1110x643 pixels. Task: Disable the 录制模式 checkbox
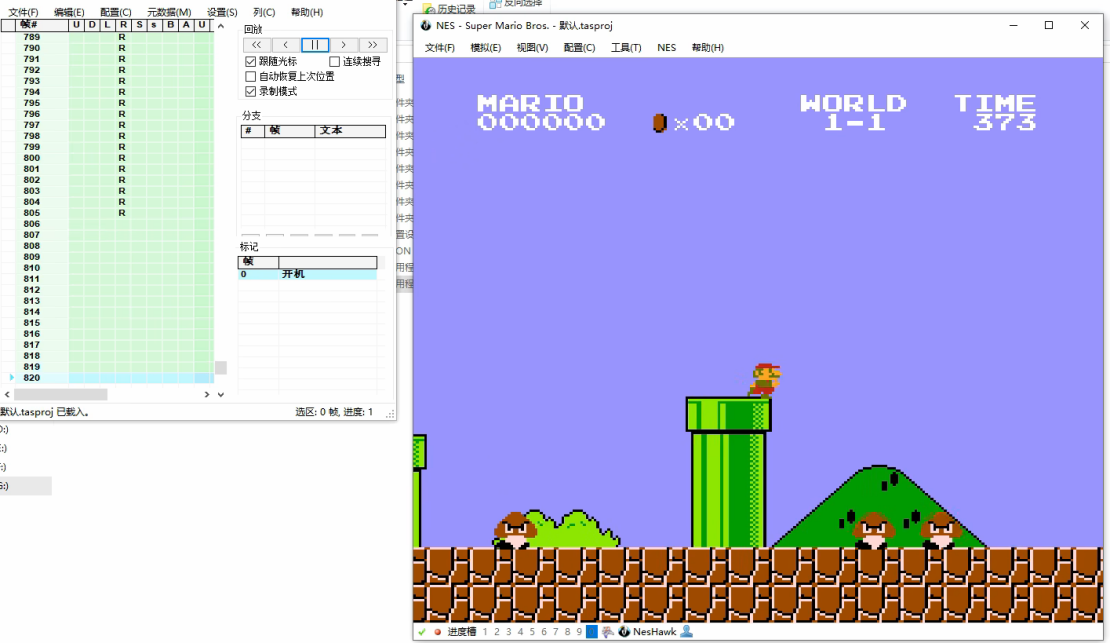251,91
